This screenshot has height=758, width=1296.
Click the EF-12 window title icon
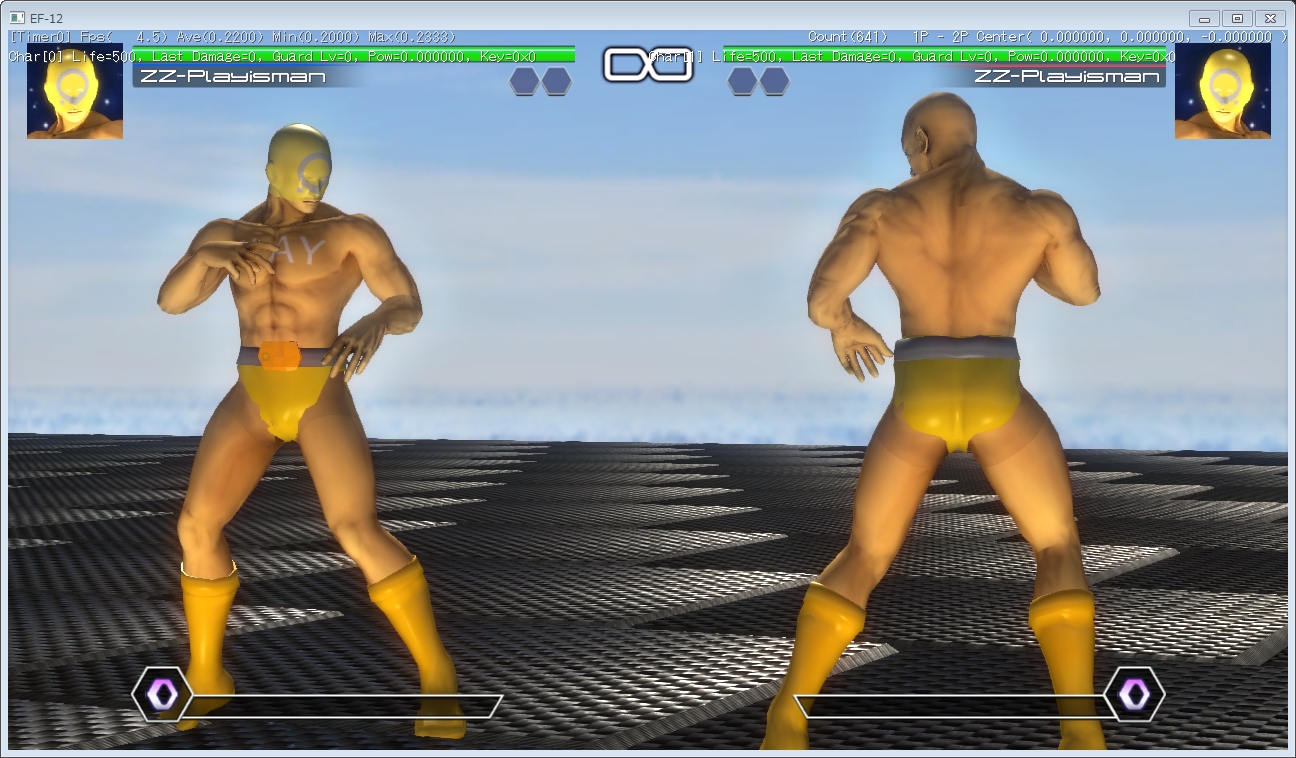[17, 18]
